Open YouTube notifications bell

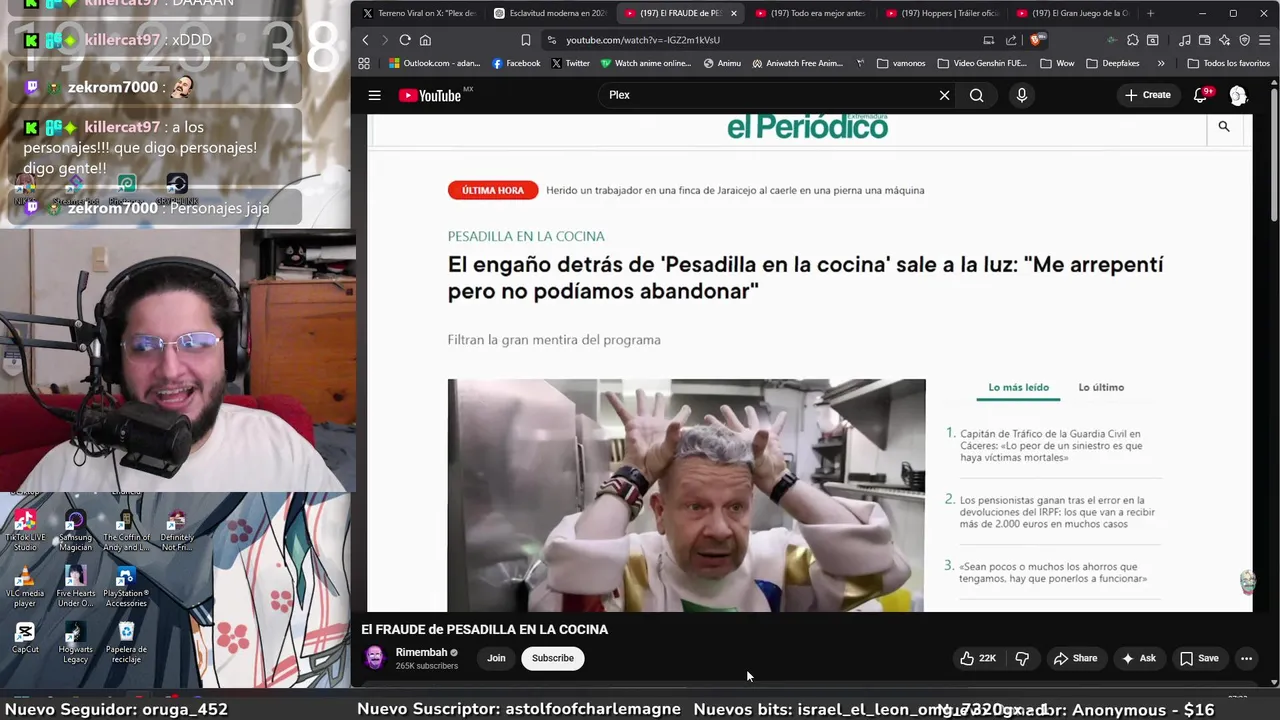click(1200, 95)
